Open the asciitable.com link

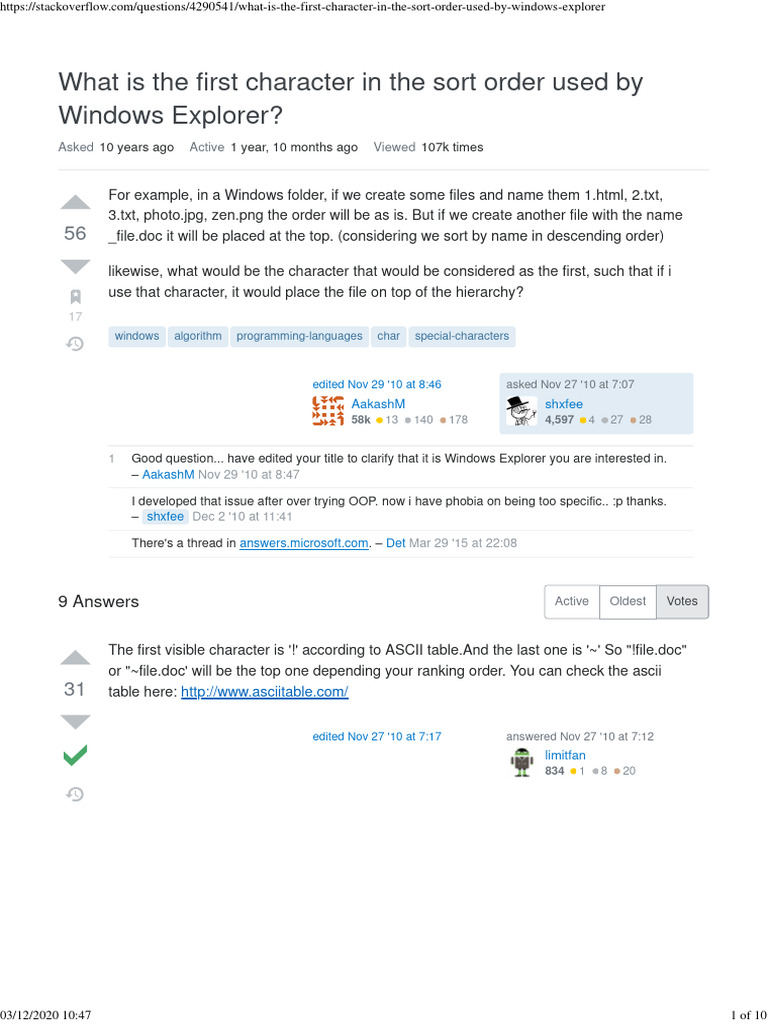coord(264,692)
